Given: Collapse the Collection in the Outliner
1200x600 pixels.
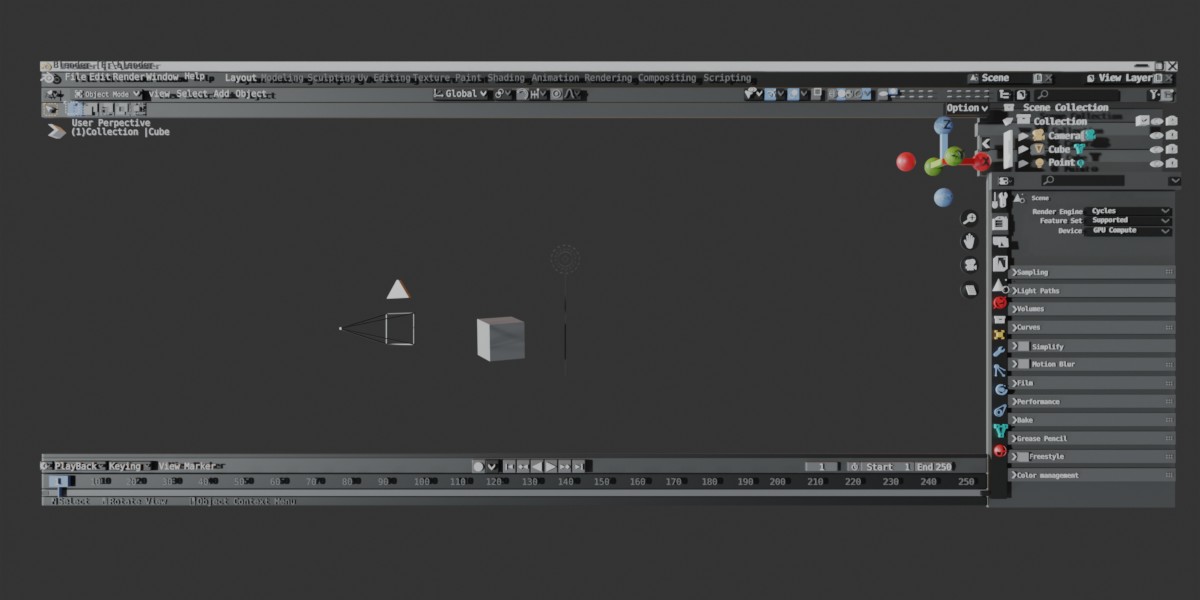Looking at the screenshot, I should [1007, 121].
